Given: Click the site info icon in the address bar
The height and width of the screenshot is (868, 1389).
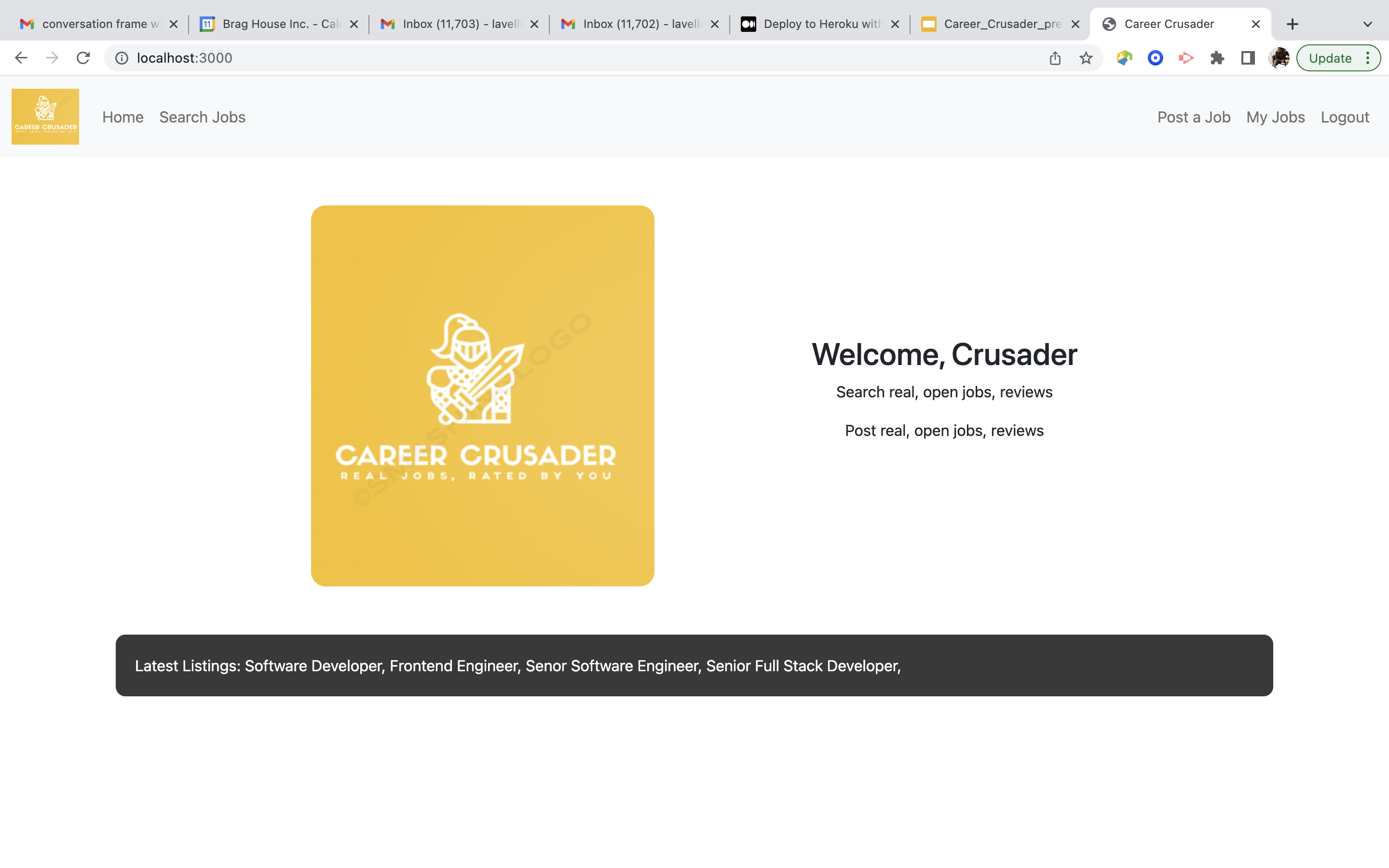Looking at the screenshot, I should click(122, 57).
